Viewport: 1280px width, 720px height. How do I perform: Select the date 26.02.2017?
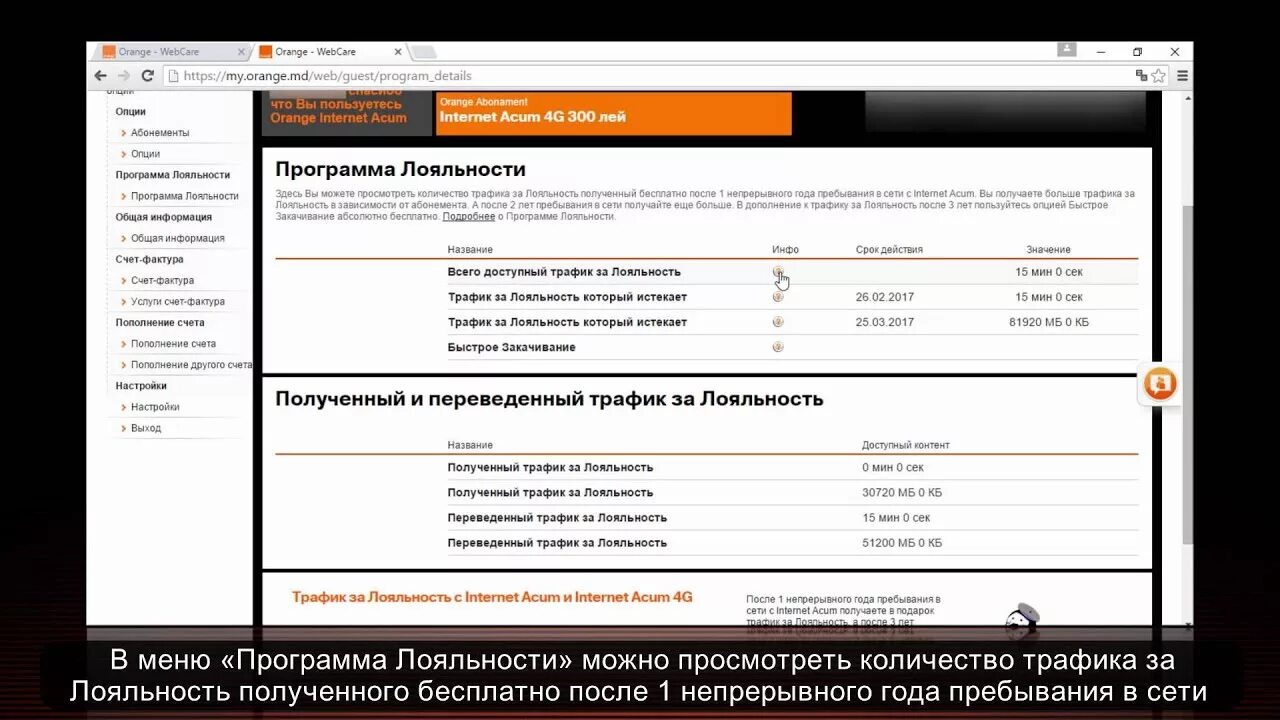point(885,297)
